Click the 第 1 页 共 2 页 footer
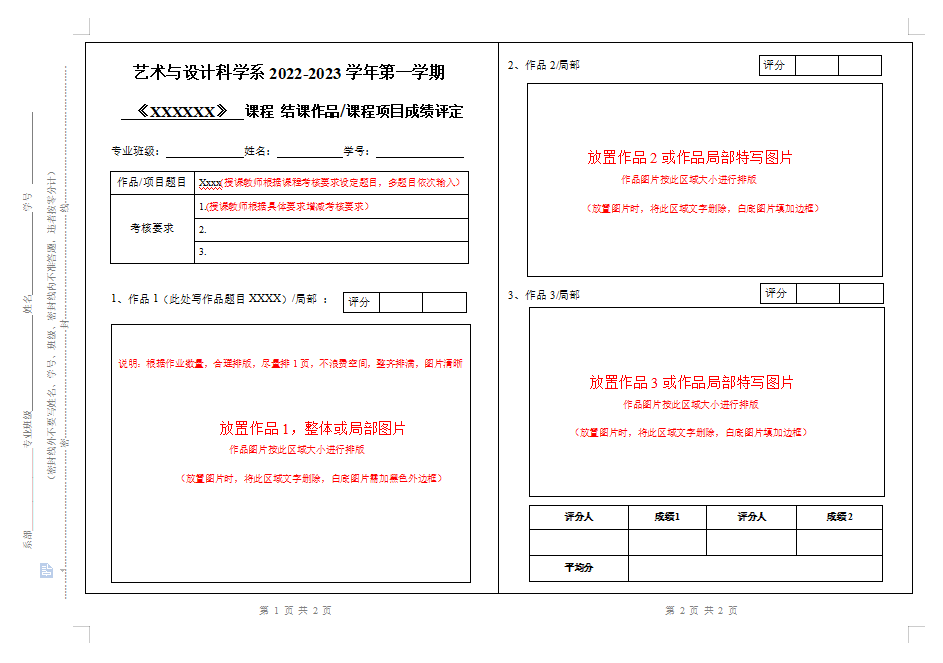943x663 pixels. click(x=295, y=610)
